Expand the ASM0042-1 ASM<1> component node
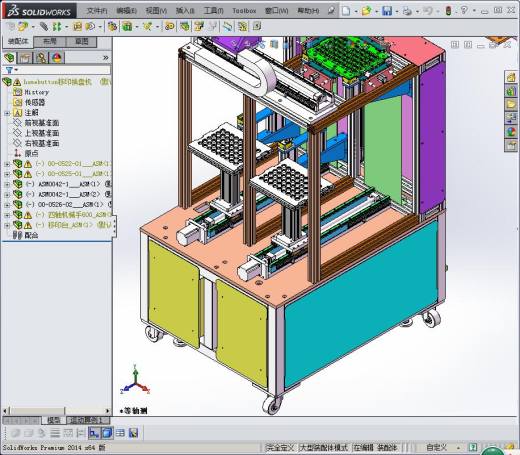 pyautogui.click(x=7, y=184)
